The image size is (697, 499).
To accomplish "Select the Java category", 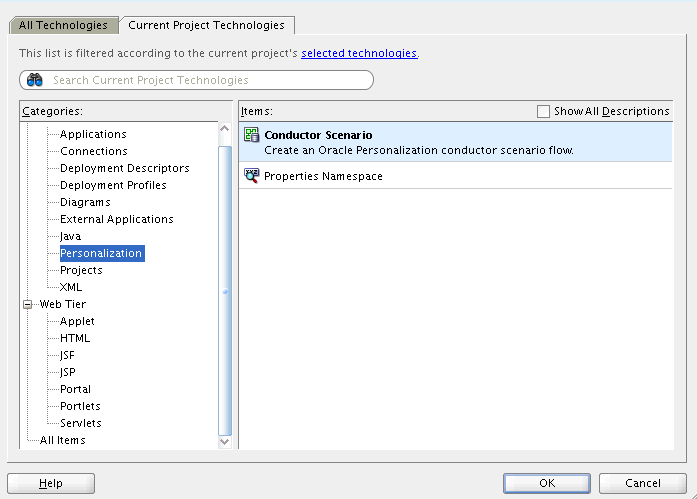I will [71, 236].
